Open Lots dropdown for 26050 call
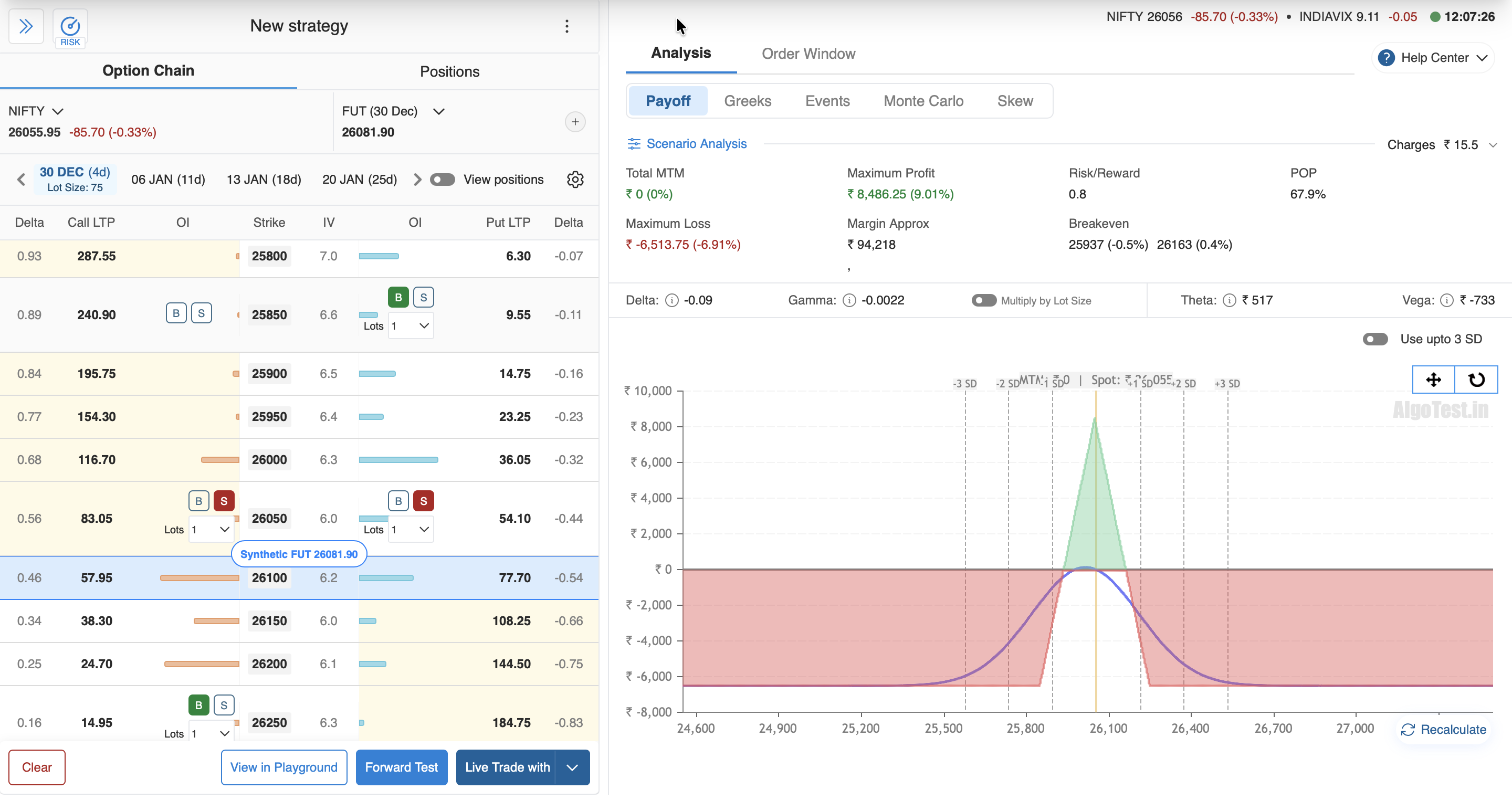Screen dimensions: 1512x800 (x=211, y=530)
